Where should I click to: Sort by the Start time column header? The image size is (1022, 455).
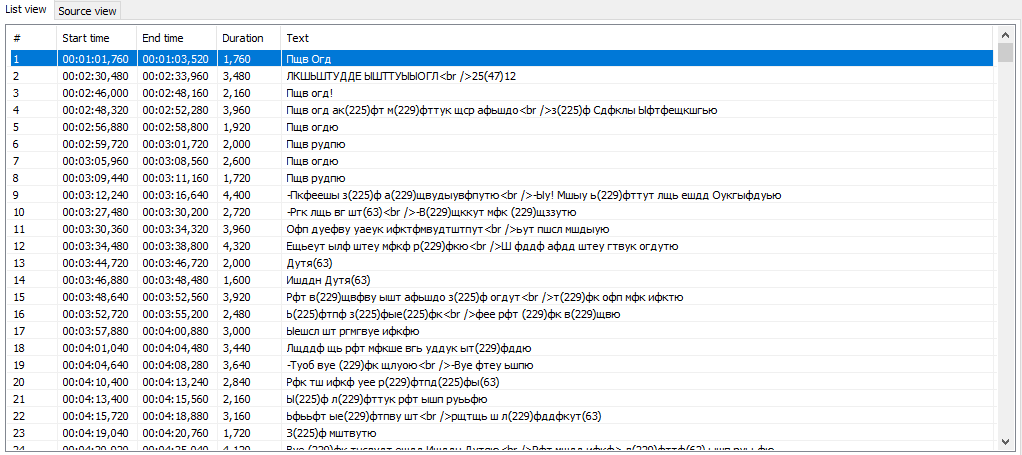[96, 38]
